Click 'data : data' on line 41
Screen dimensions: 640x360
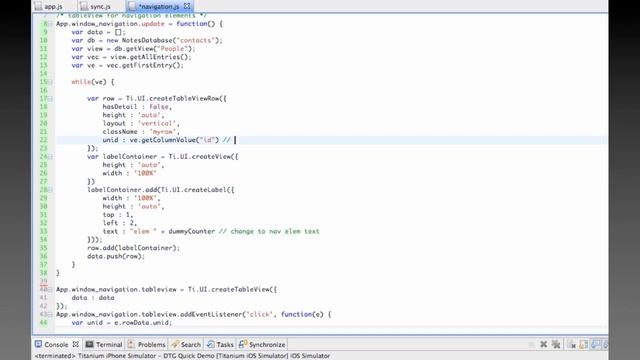[x=93, y=298]
